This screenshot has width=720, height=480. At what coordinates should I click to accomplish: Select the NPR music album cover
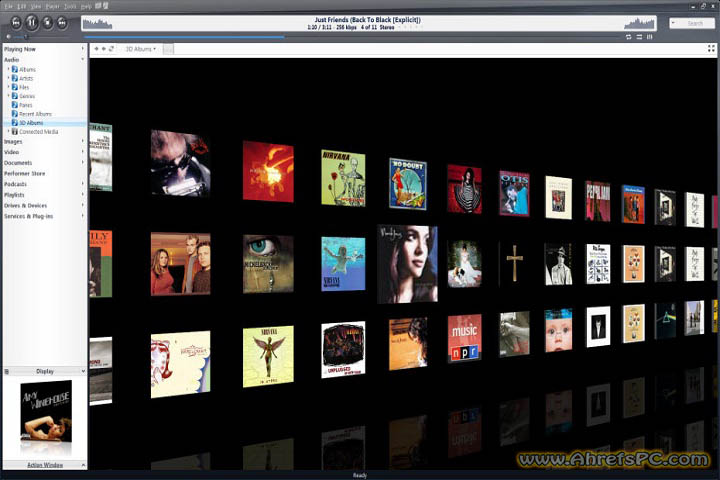[x=465, y=338]
